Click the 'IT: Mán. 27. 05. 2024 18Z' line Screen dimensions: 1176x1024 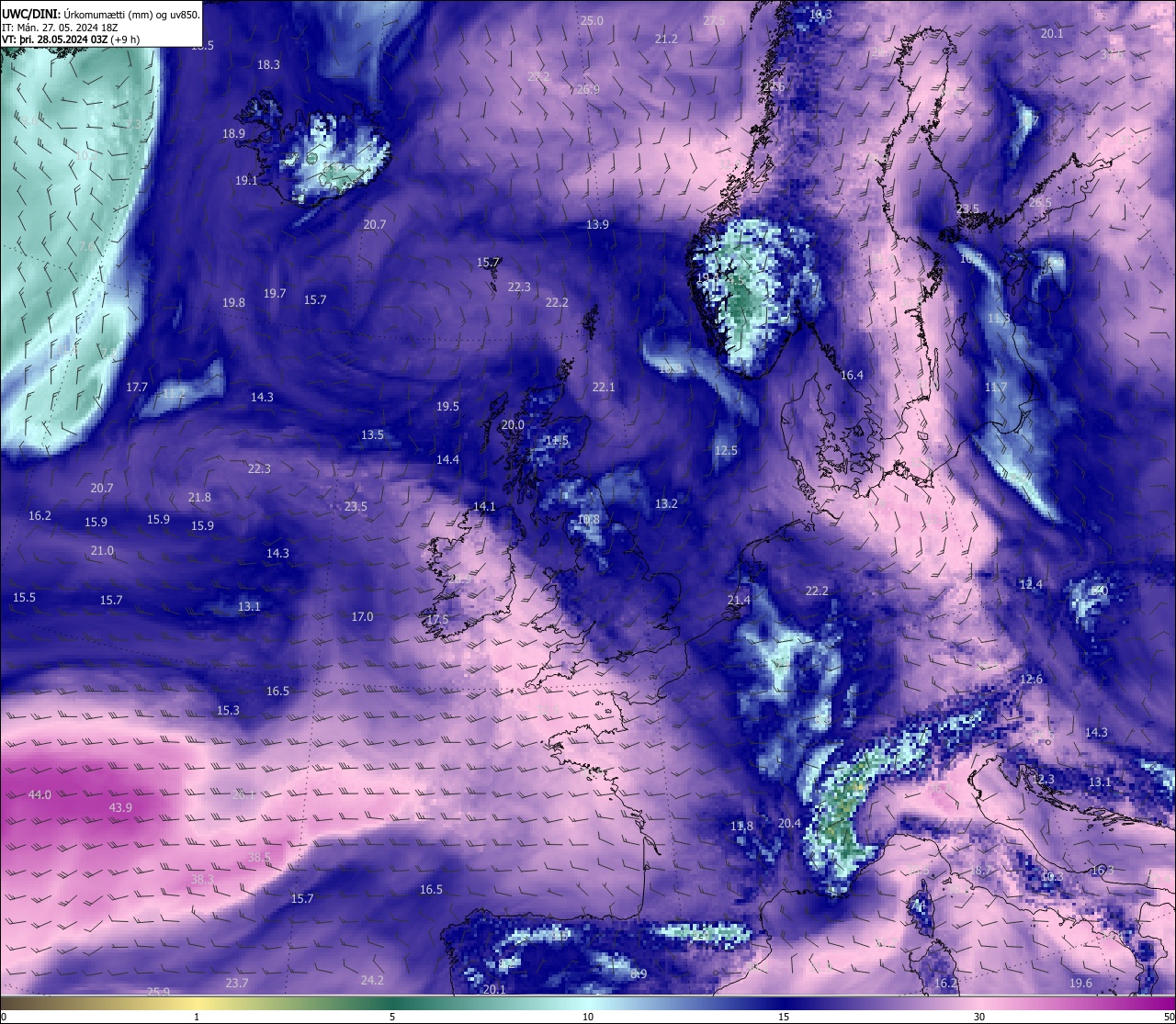pos(62,28)
